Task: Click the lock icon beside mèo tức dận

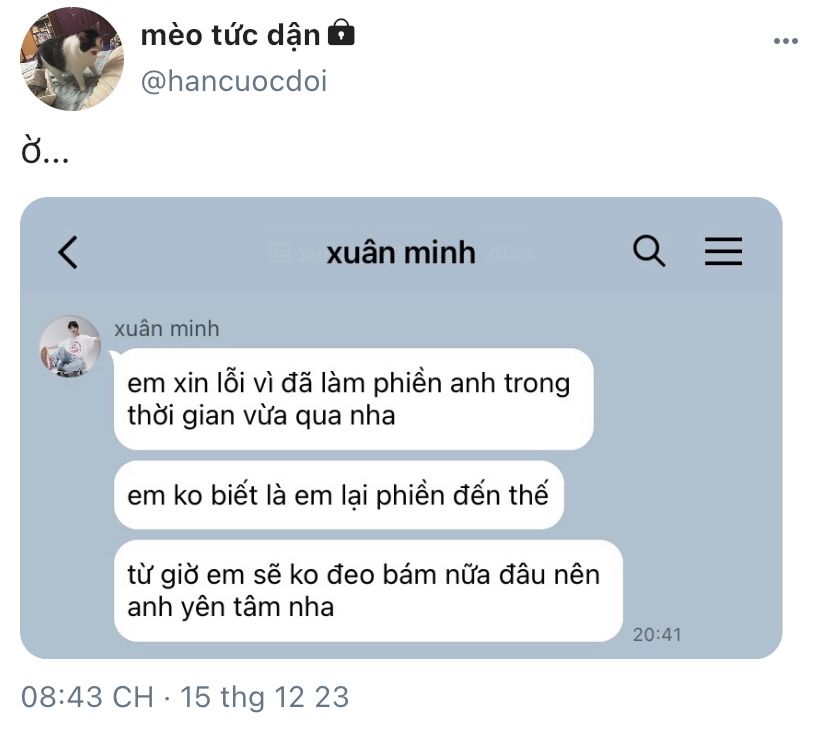Action: tap(341, 33)
